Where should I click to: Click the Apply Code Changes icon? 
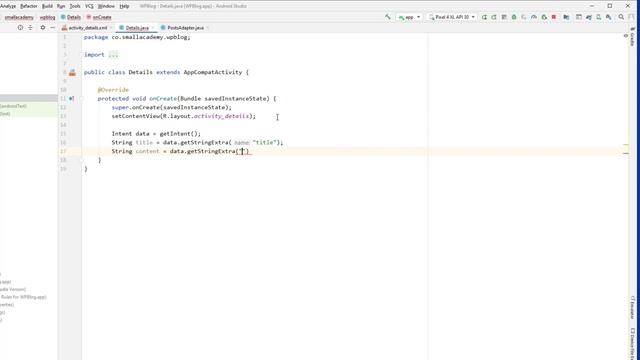tap(504, 17)
